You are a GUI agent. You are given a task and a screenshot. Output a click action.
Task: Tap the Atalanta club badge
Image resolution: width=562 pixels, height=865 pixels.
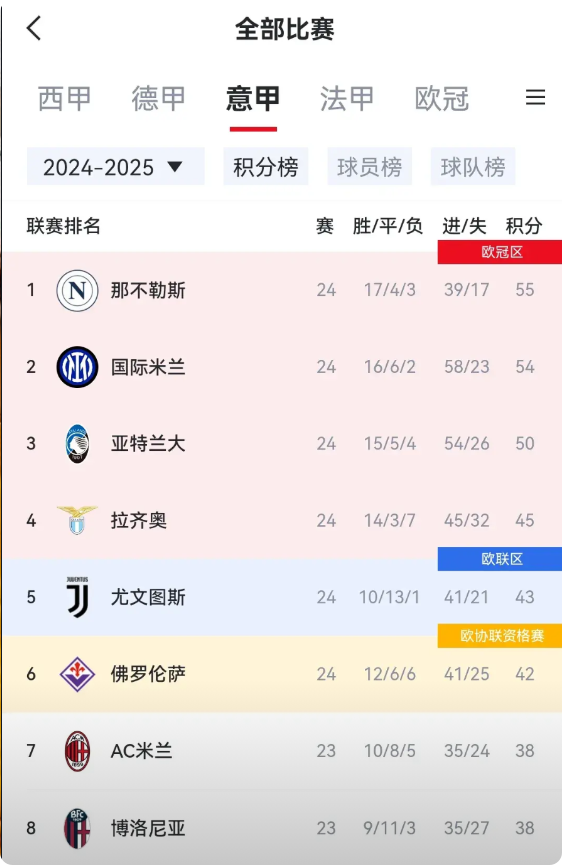(x=77, y=444)
